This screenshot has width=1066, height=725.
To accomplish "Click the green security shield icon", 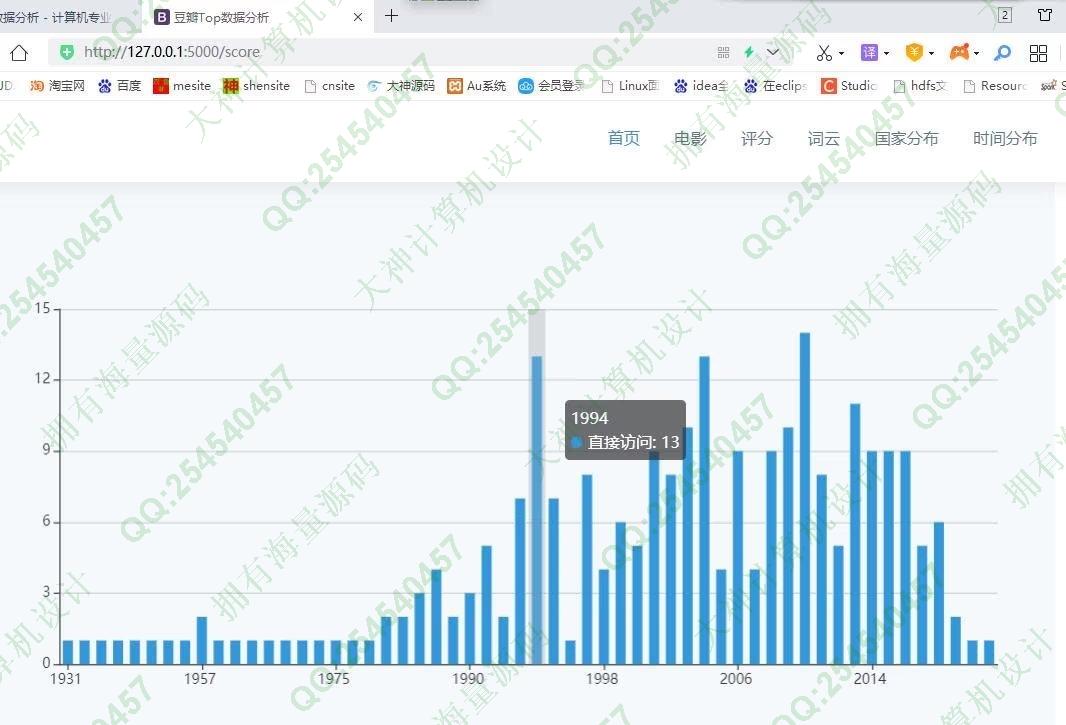I will coord(67,52).
